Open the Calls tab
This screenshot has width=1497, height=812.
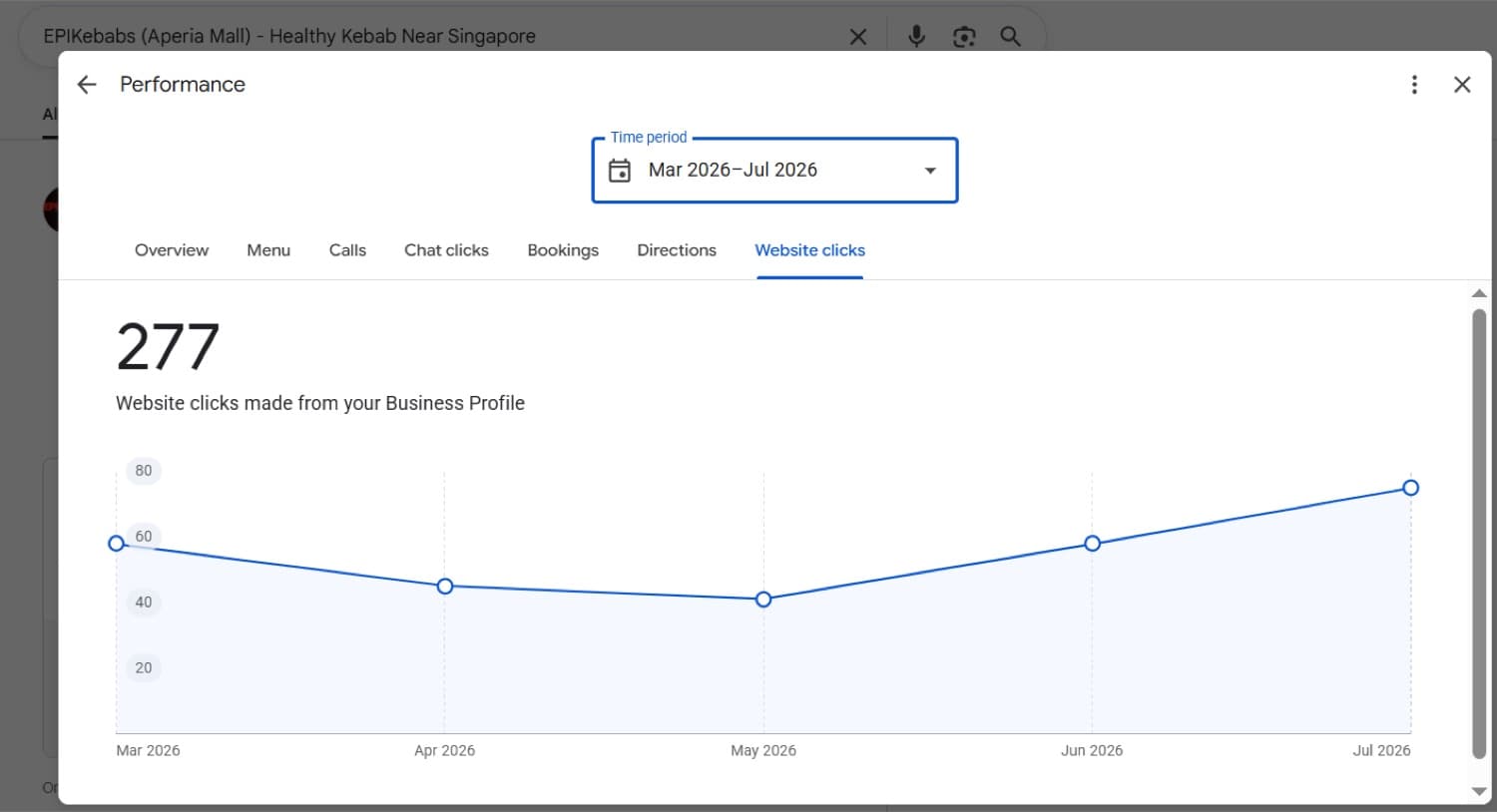click(x=347, y=250)
